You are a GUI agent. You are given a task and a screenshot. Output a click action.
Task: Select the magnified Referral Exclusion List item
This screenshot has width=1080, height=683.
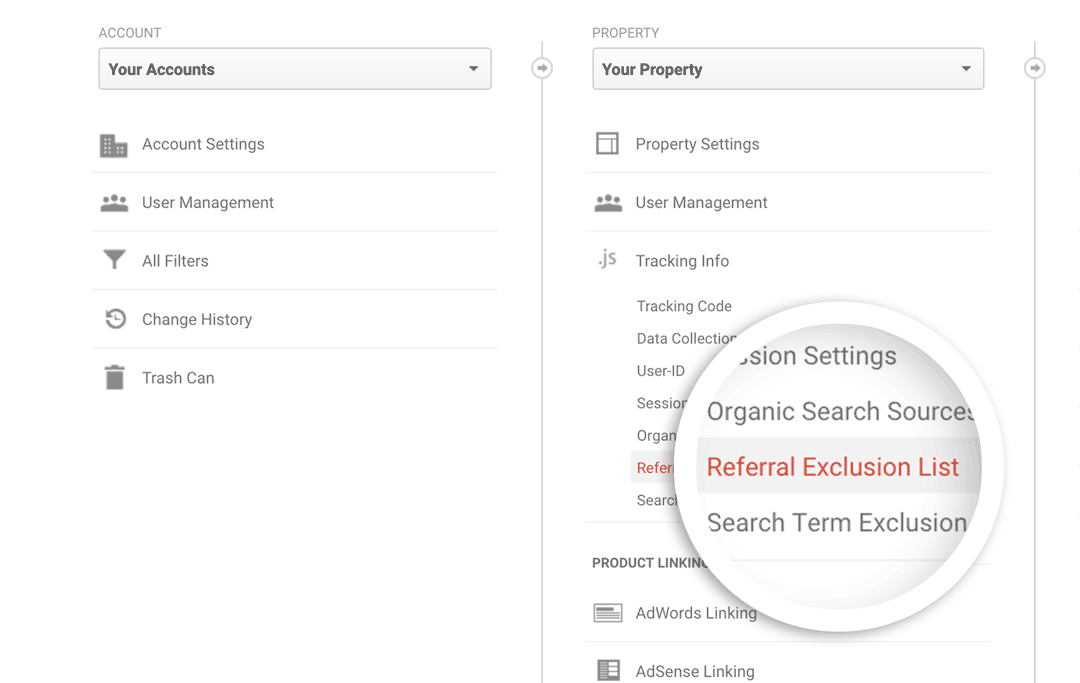[833, 467]
